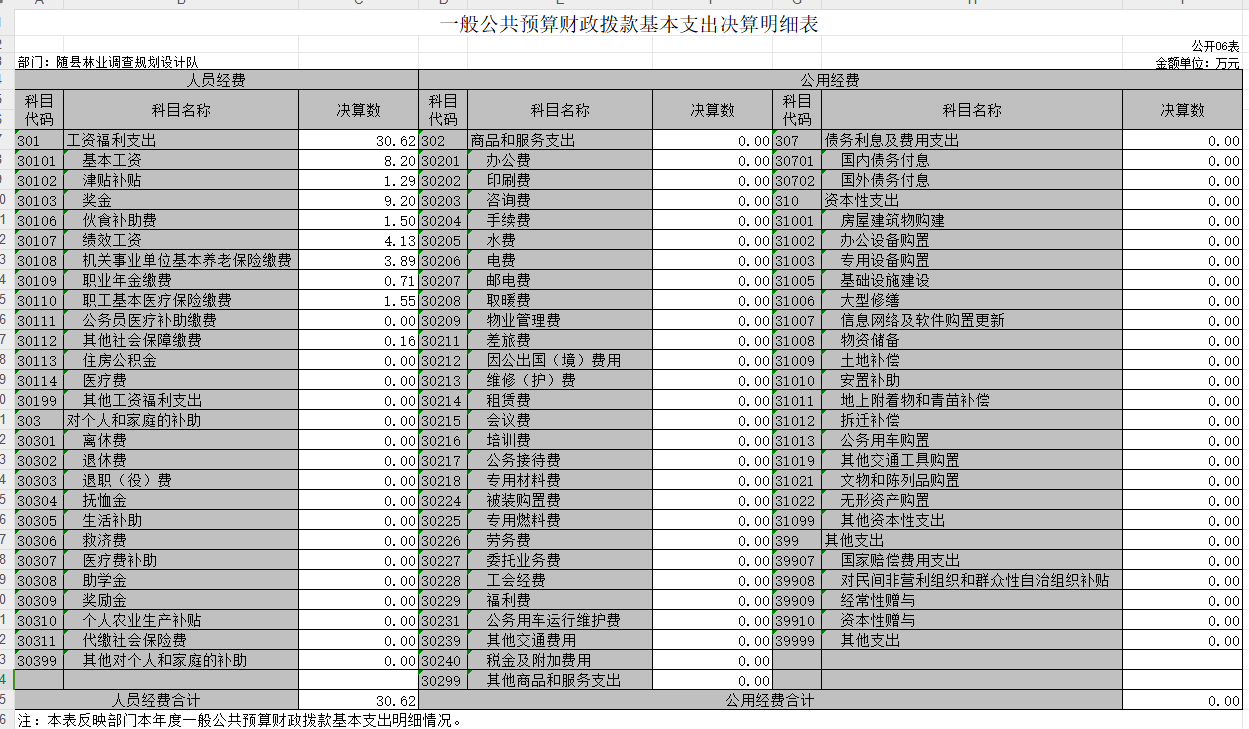
Task: Select the 基本工资 row name
Action: (x=181, y=160)
